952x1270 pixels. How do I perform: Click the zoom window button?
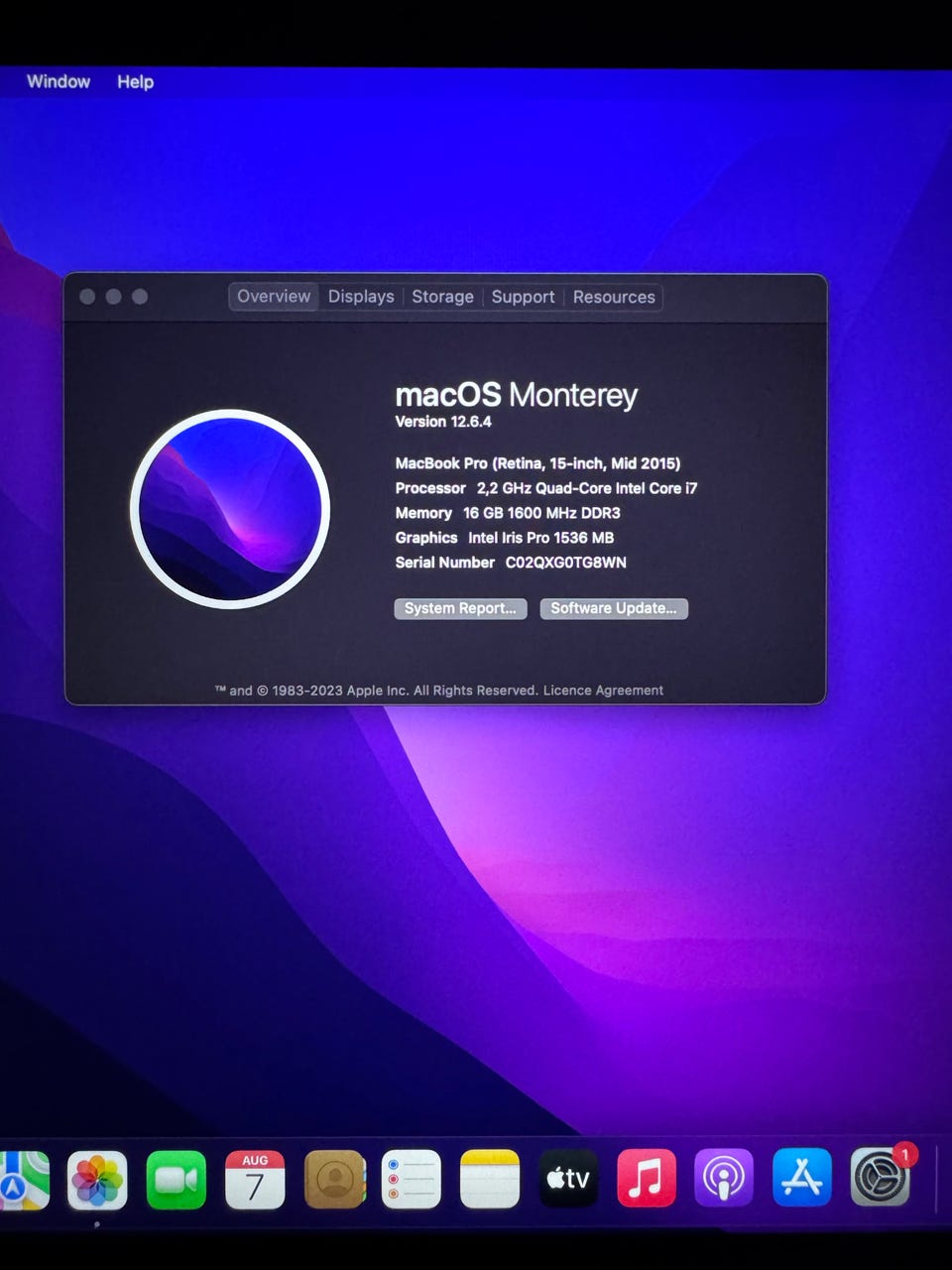point(140,297)
